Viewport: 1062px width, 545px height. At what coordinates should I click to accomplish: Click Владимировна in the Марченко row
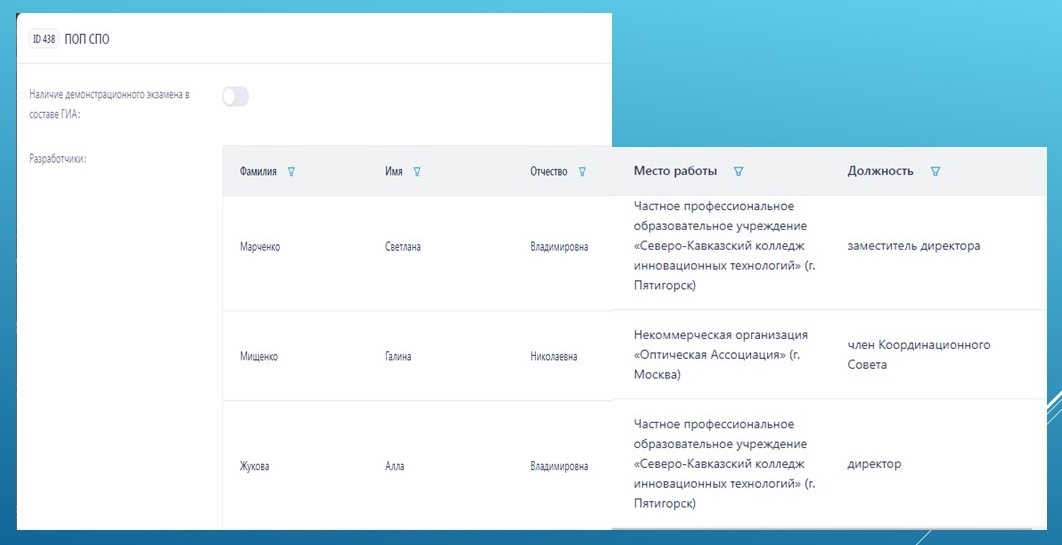click(559, 247)
